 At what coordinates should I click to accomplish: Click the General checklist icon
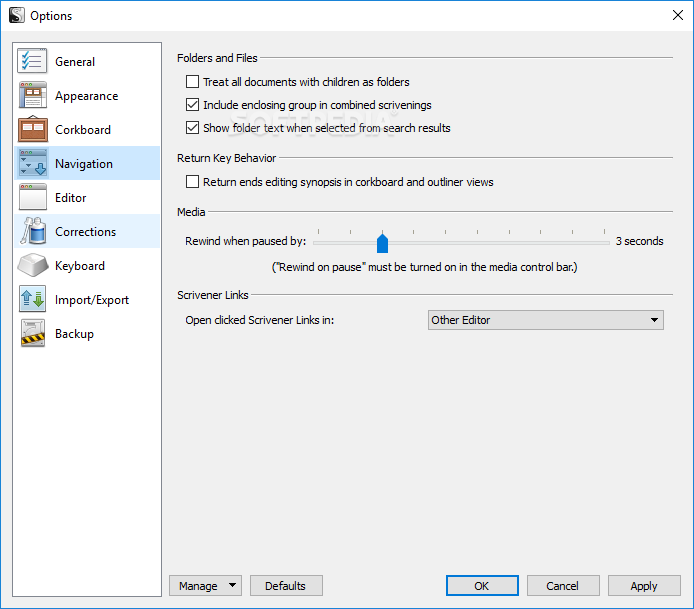click(32, 61)
